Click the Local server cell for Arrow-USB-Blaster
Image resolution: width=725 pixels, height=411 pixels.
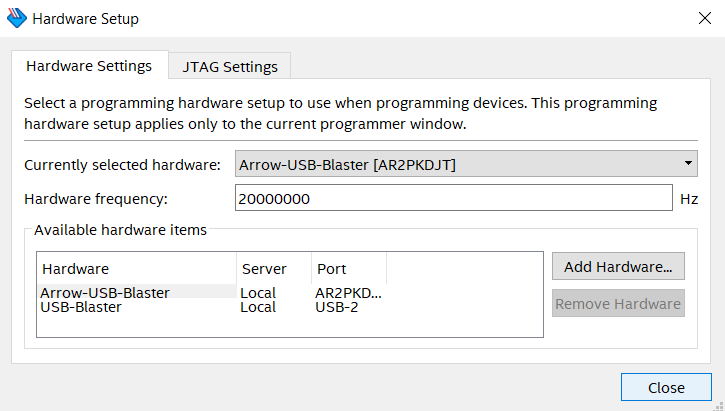[258, 293]
